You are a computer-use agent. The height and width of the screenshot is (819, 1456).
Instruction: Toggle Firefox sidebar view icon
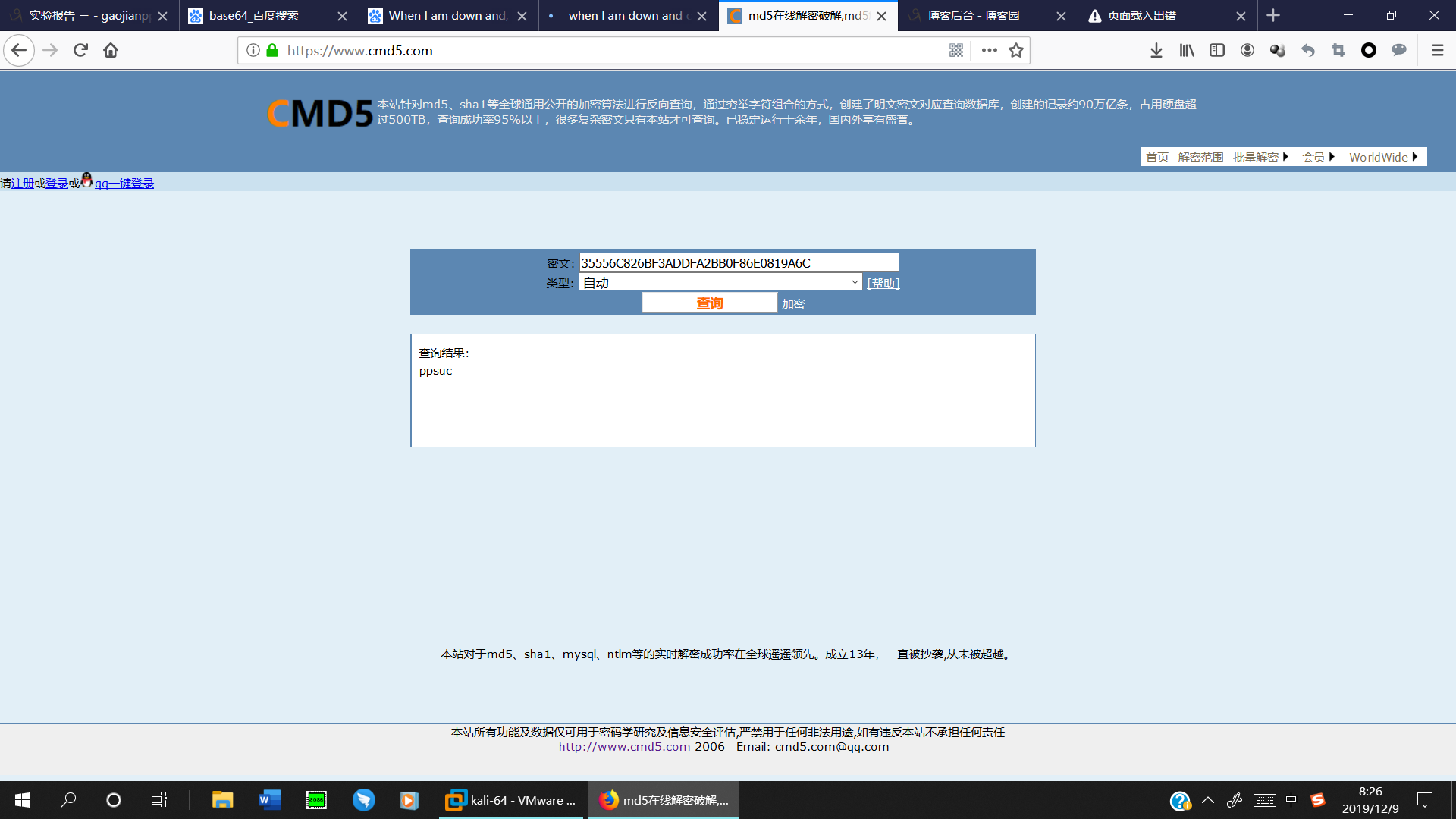tap(1217, 50)
